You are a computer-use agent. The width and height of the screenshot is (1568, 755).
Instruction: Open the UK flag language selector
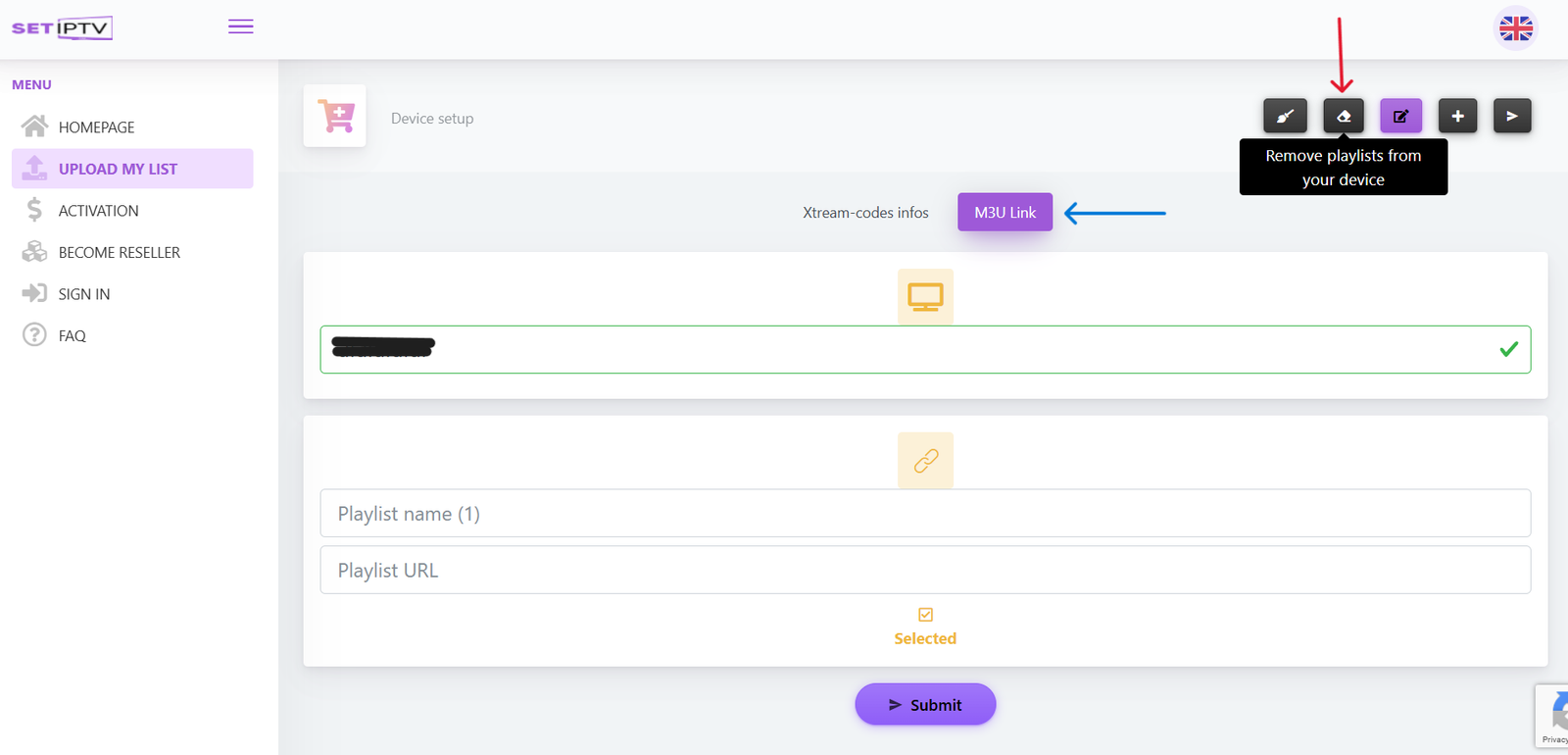coord(1515,28)
